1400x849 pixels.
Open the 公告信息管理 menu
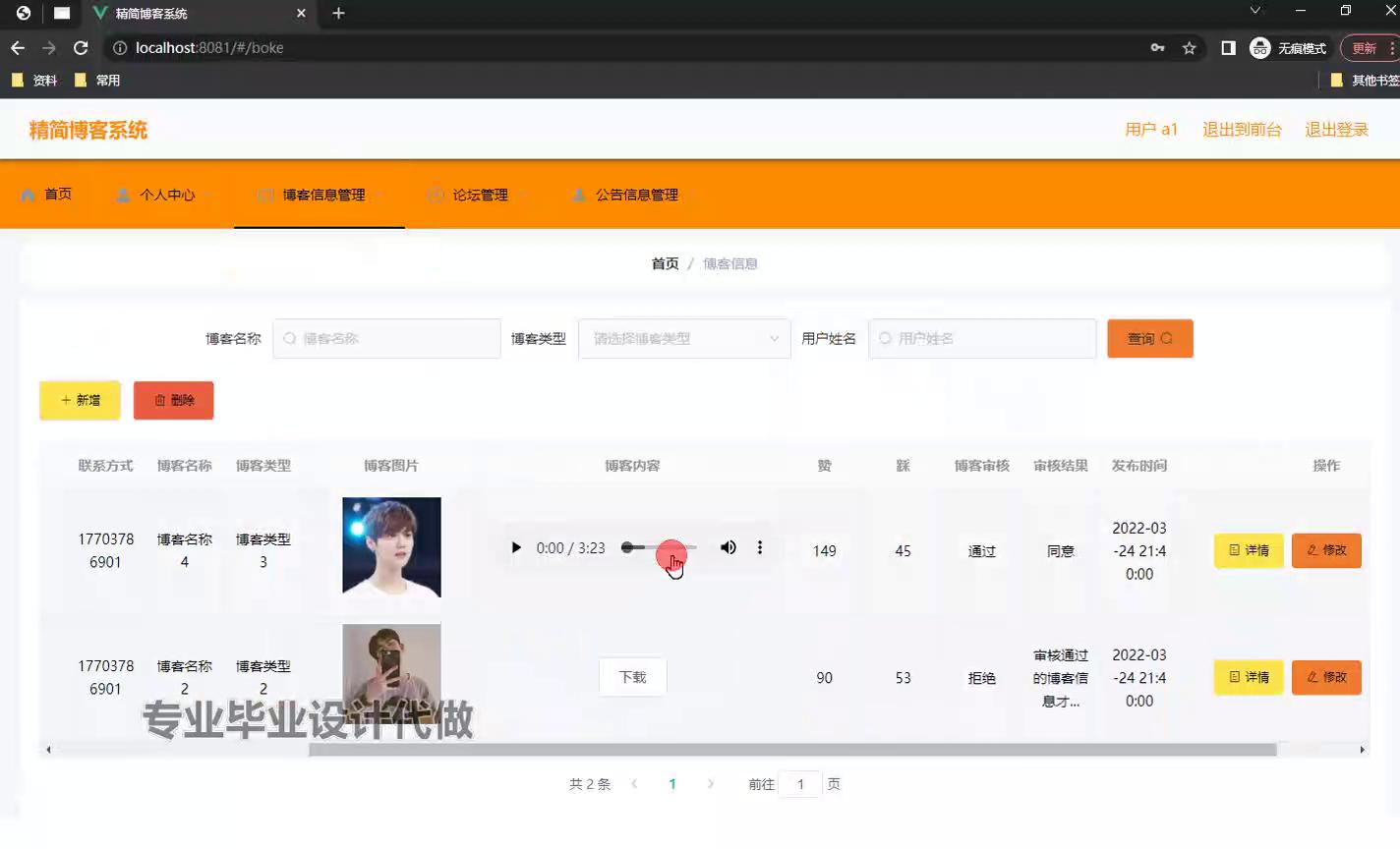[x=635, y=195]
